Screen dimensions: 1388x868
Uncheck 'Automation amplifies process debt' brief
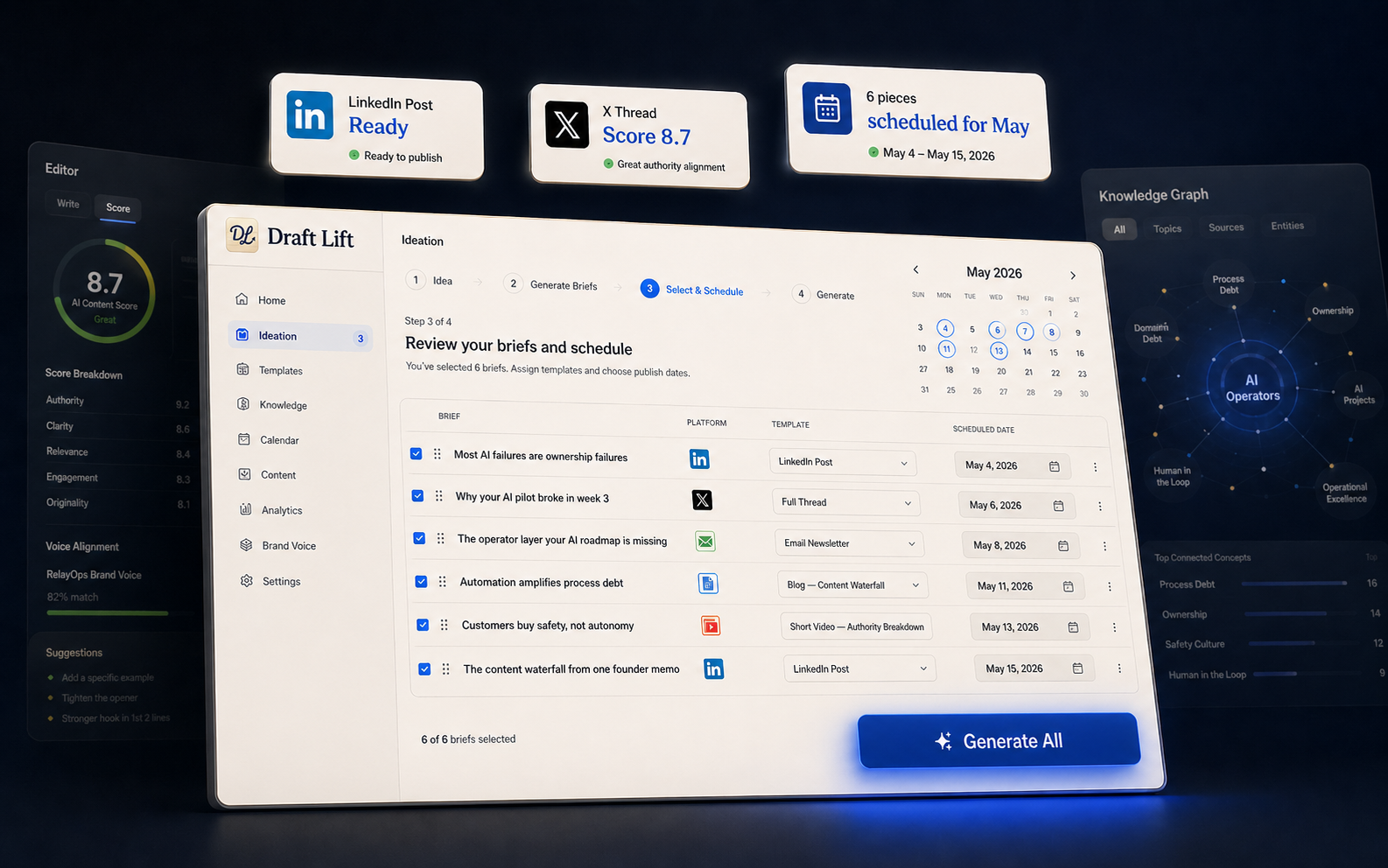tap(421, 581)
